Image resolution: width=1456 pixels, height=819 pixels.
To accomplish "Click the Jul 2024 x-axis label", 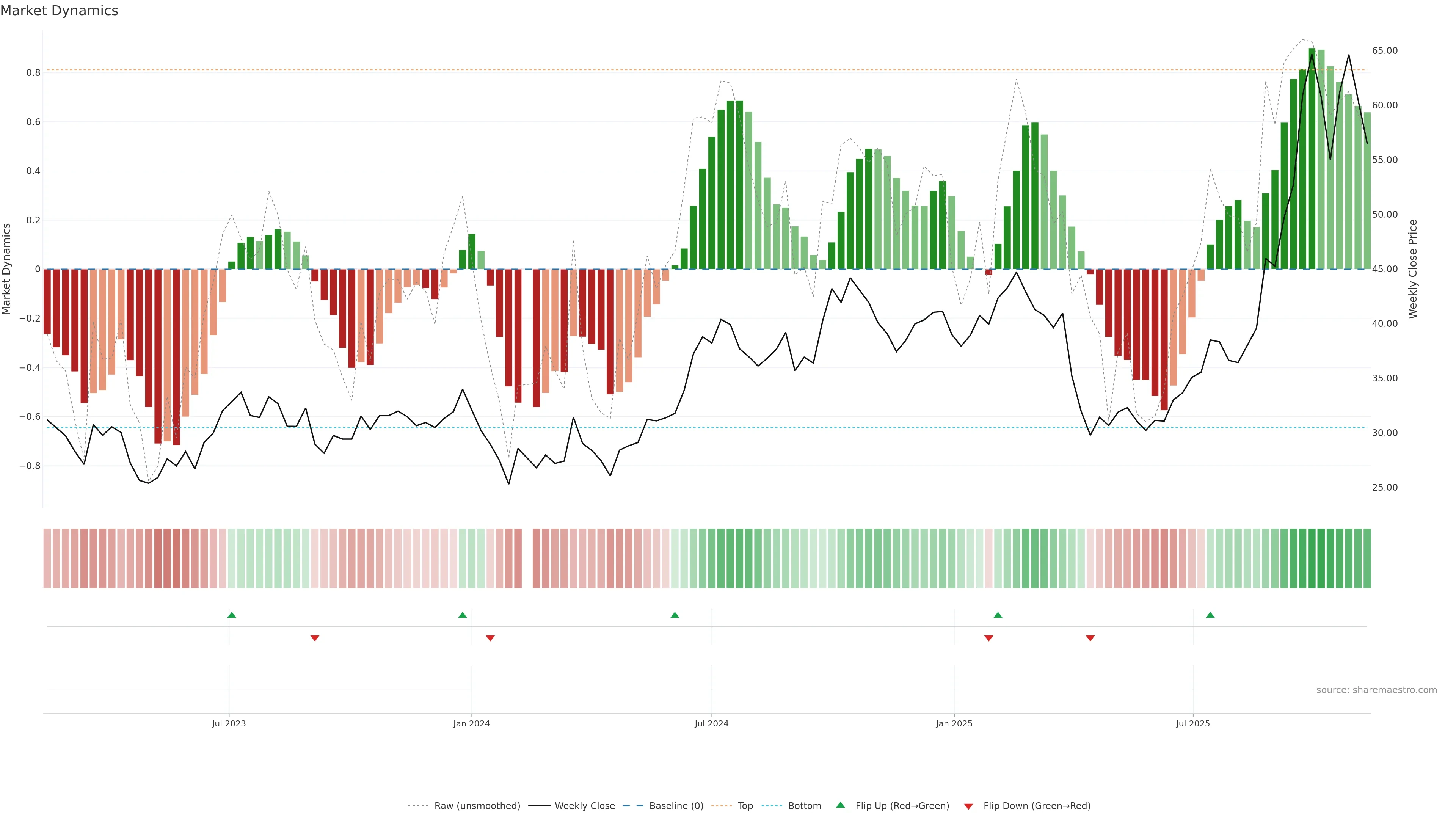I will [711, 723].
